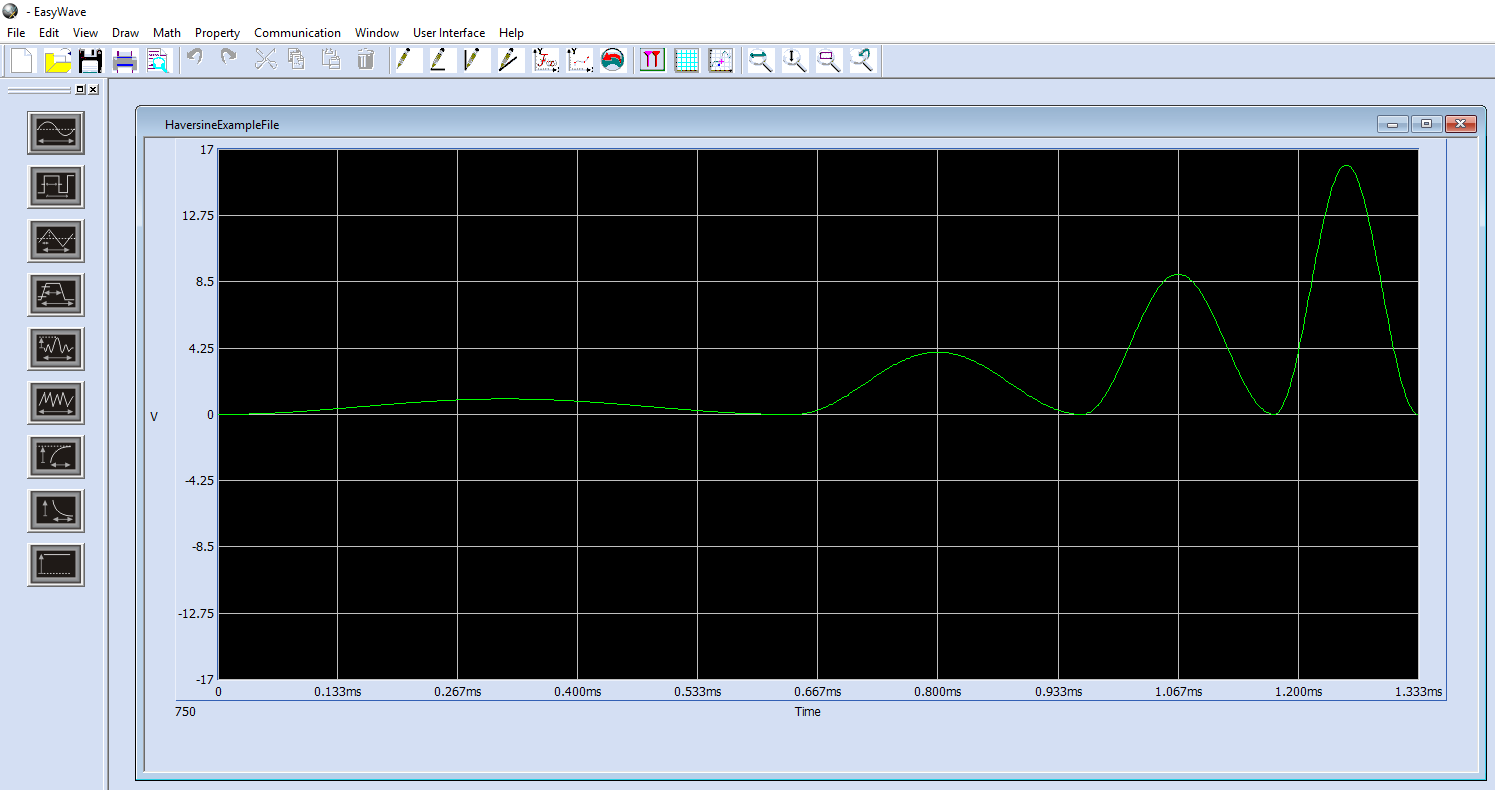Select the Exponential fall waveform tool

pos(56,510)
